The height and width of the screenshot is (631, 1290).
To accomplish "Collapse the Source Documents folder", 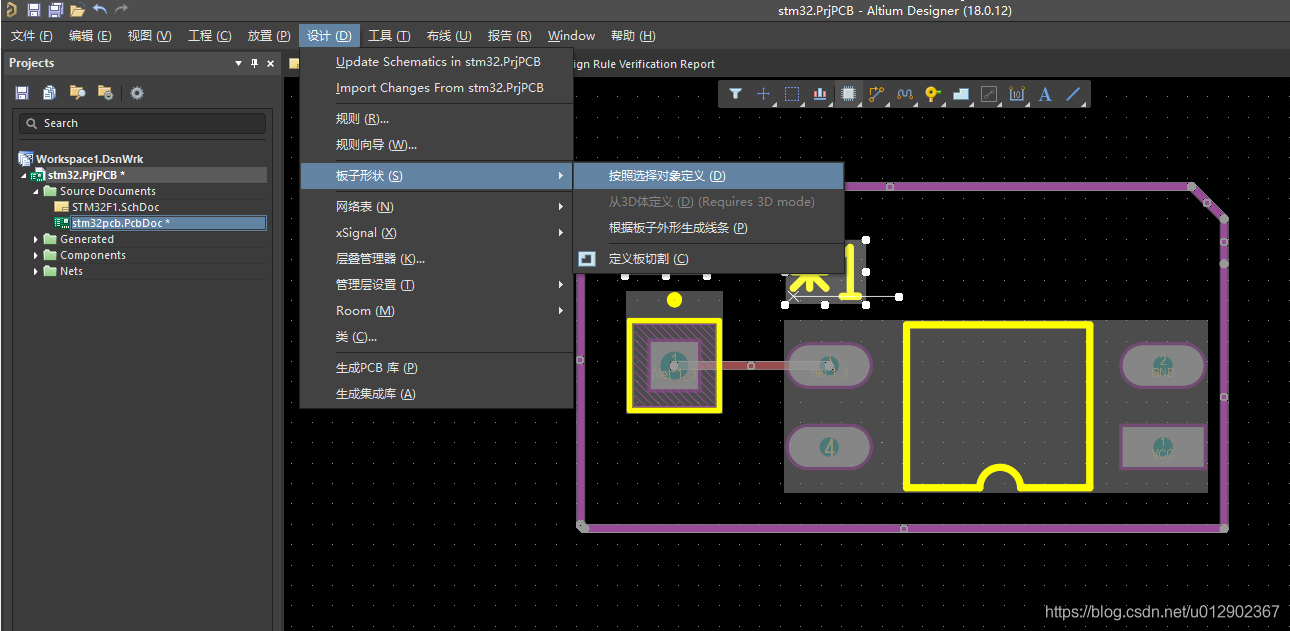I will coord(37,191).
